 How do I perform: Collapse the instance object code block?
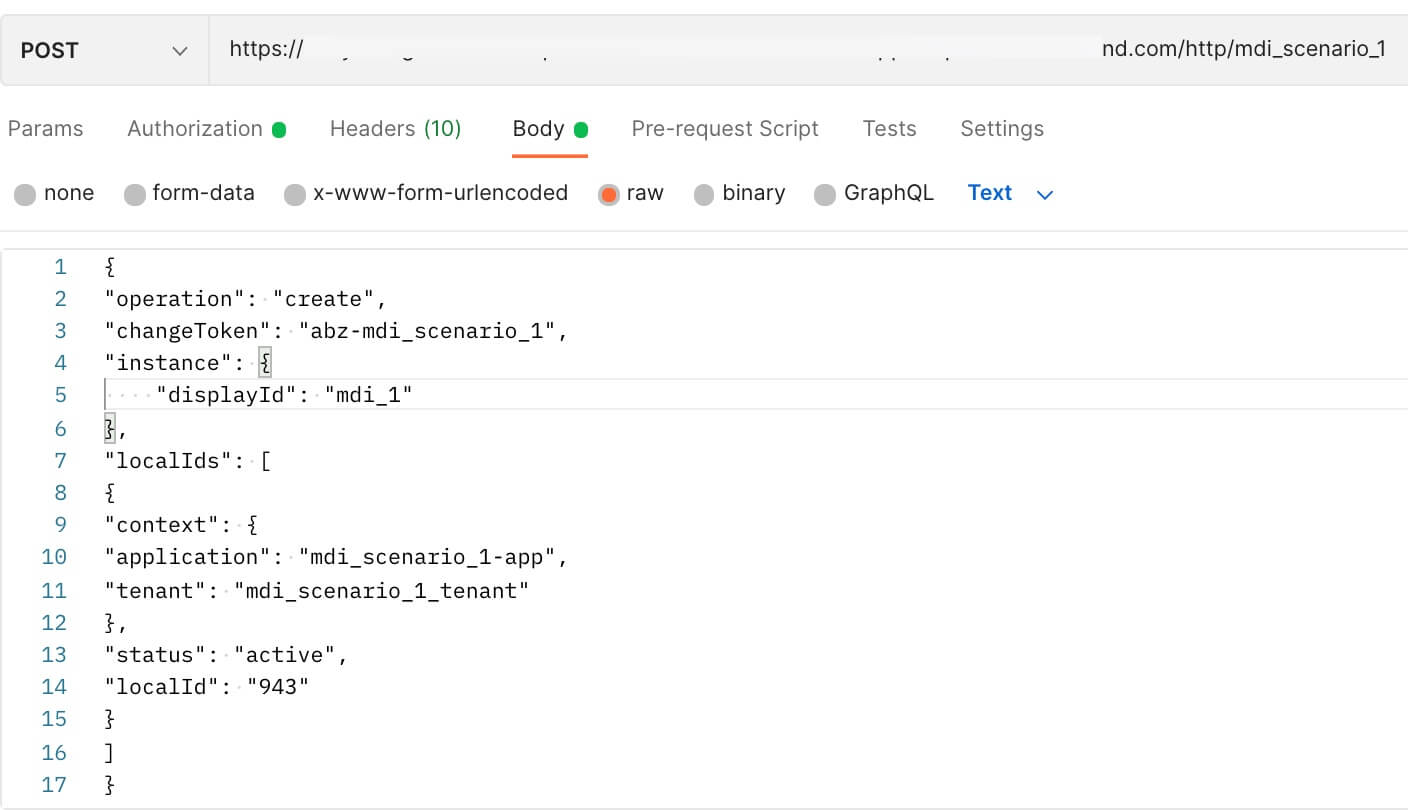point(264,362)
